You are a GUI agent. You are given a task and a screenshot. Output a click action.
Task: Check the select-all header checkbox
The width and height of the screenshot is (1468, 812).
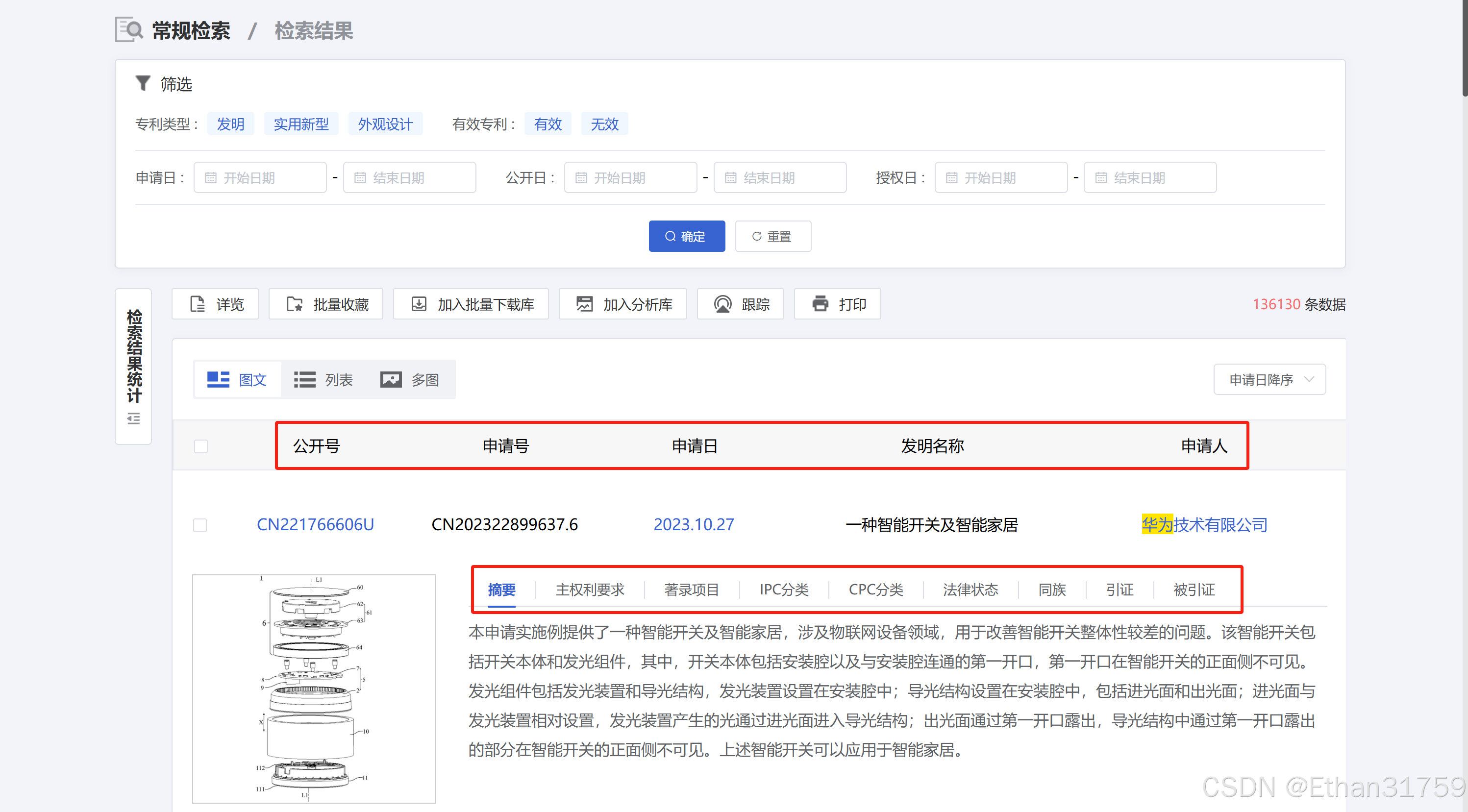[x=200, y=446]
